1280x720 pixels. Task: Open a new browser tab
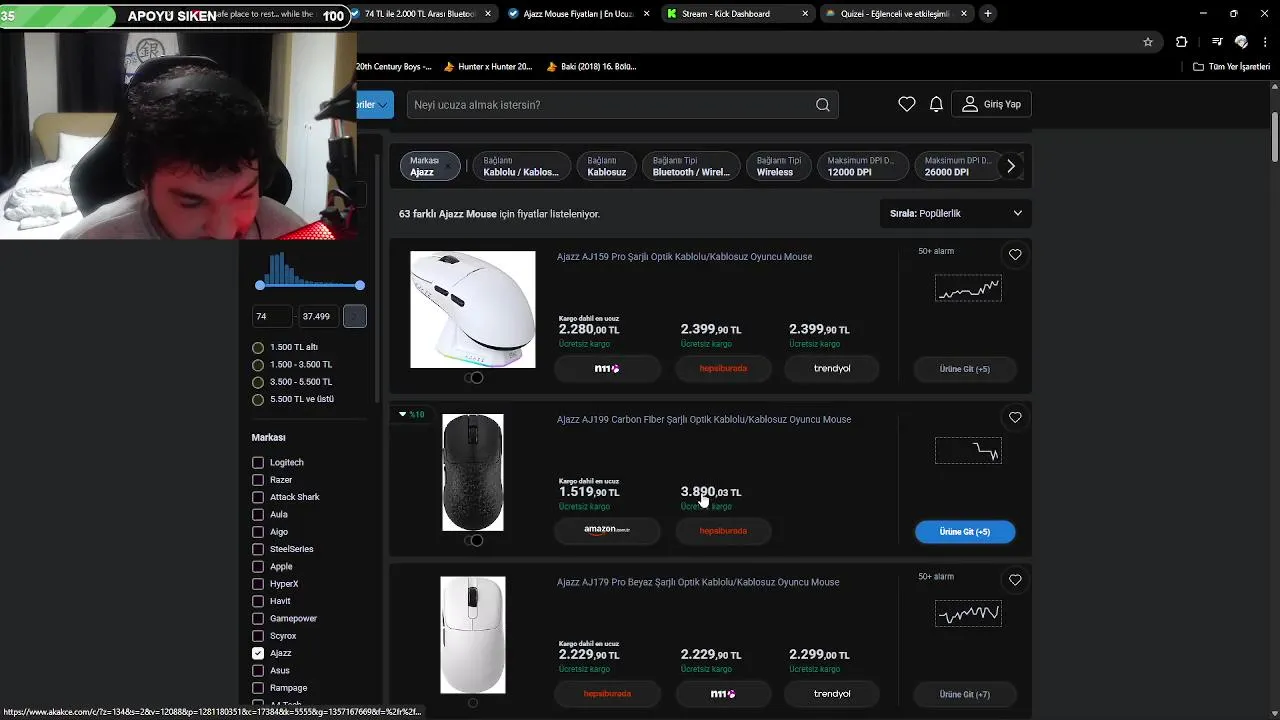click(988, 14)
